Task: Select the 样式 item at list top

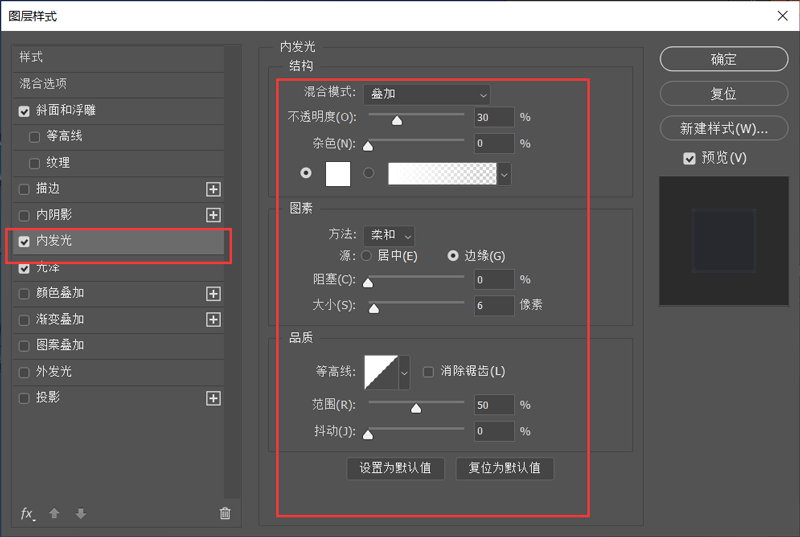Action: (x=31, y=57)
